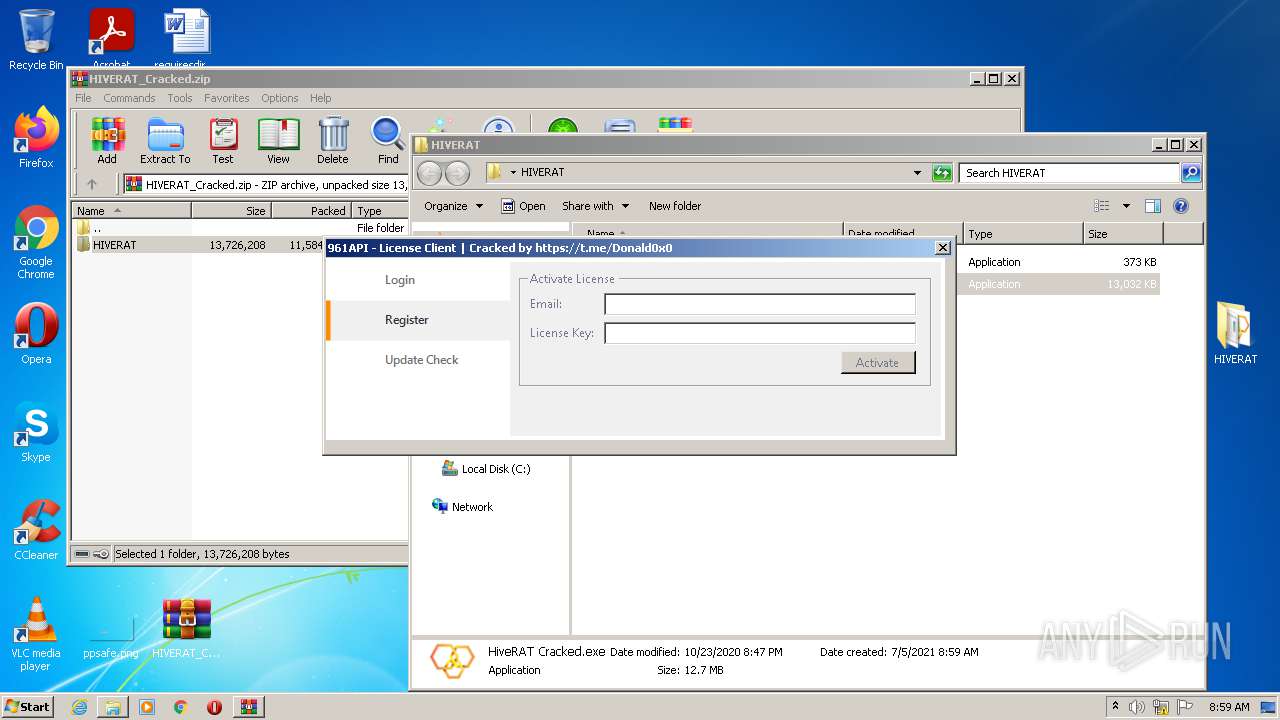Select the 373 KB Application file row
This screenshot has height=720, width=1280.
click(x=1058, y=262)
